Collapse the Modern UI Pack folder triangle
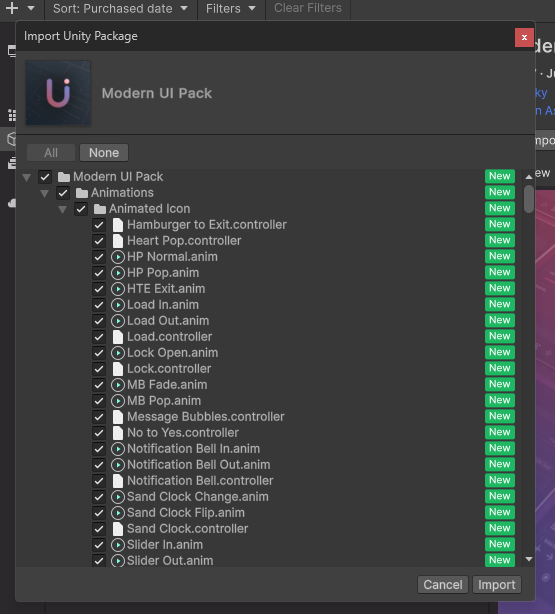Screen dimensions: 555x614 coord(27,177)
